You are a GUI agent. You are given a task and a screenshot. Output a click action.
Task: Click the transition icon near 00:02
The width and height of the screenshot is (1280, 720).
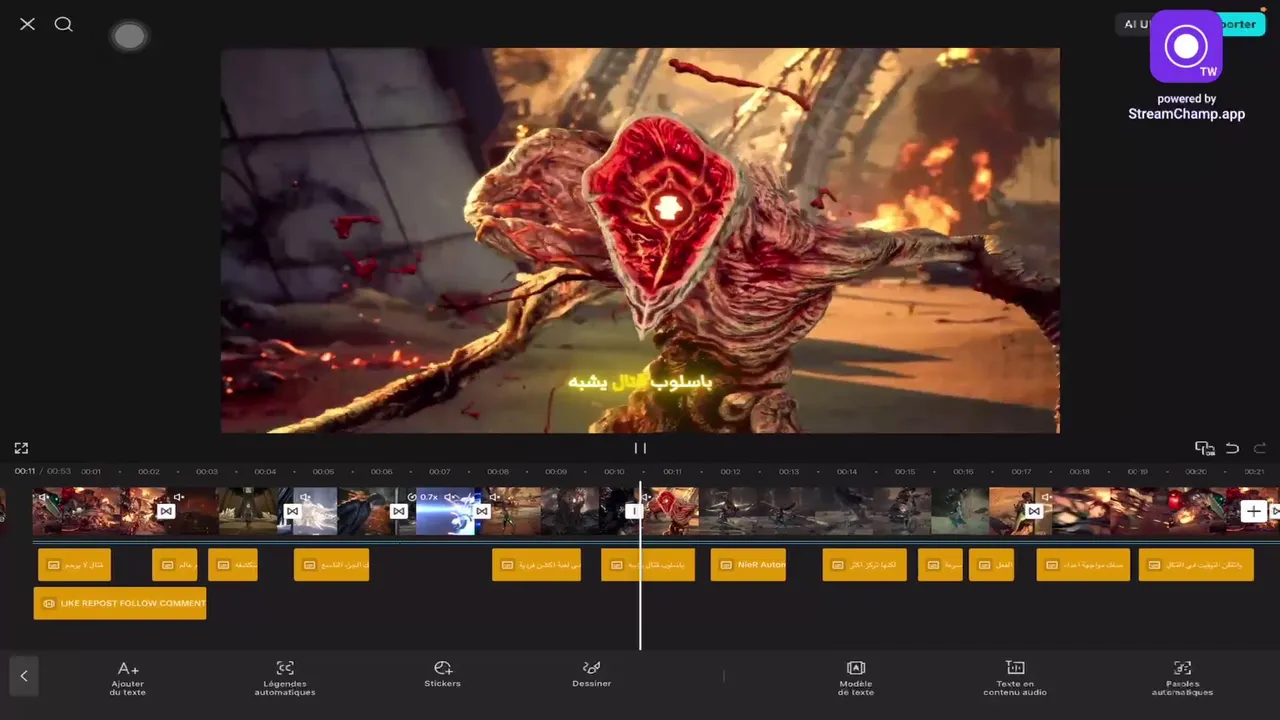point(166,511)
